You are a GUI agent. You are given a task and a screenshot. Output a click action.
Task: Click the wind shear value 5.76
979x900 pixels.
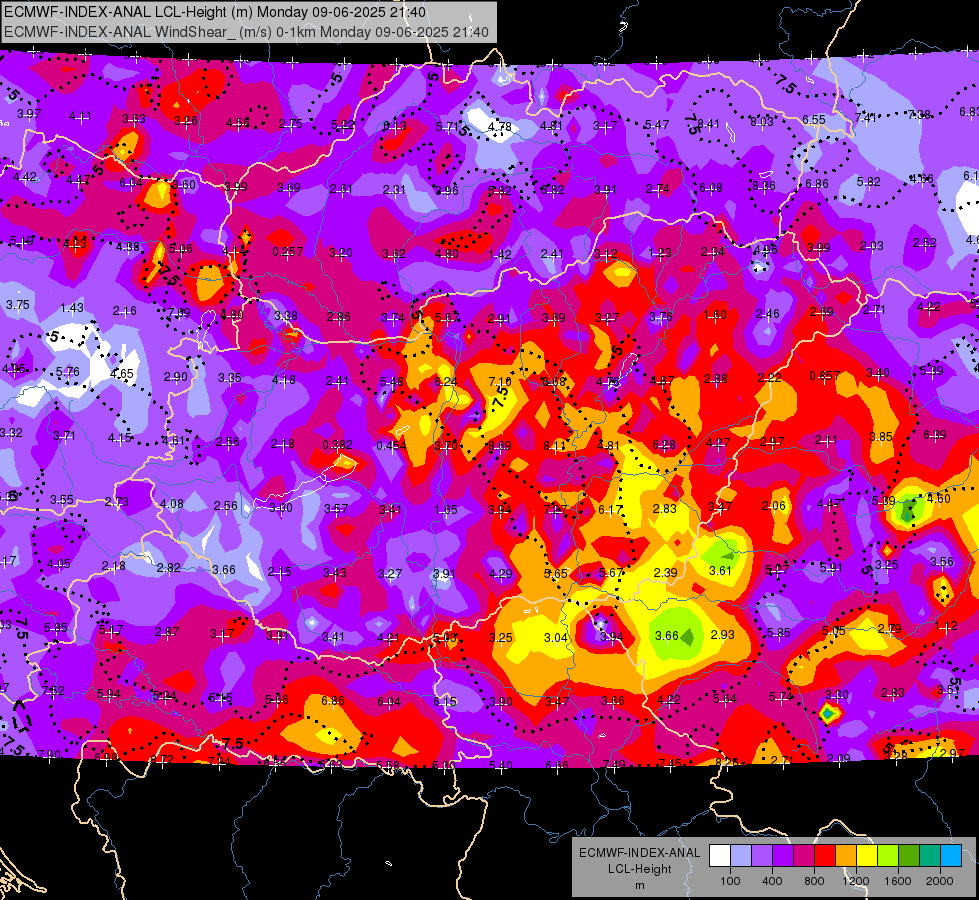[x=67, y=372]
